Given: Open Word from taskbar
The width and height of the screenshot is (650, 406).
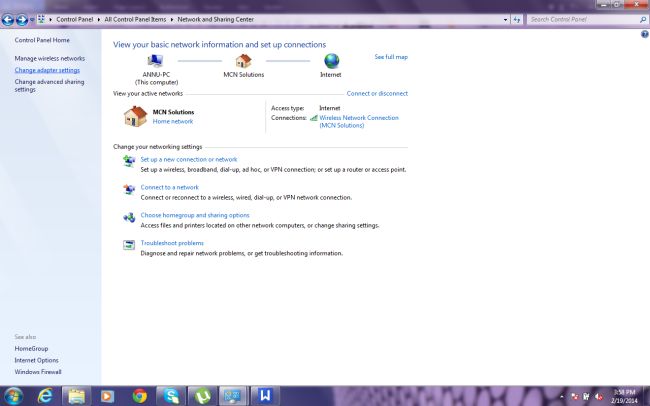Looking at the screenshot, I should coord(265,396).
